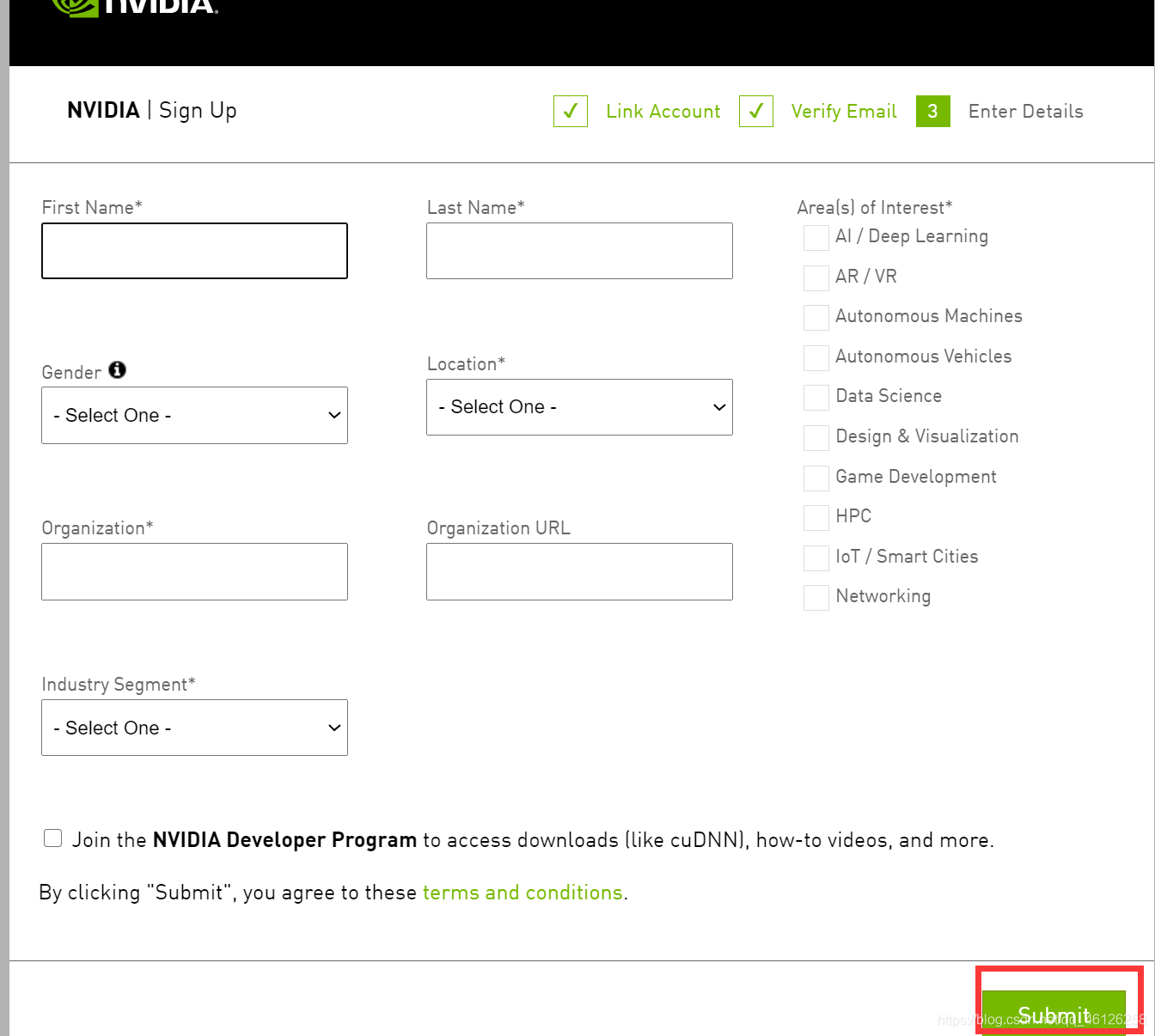Check the AR / VR box
The image size is (1155, 1036).
pos(816,277)
